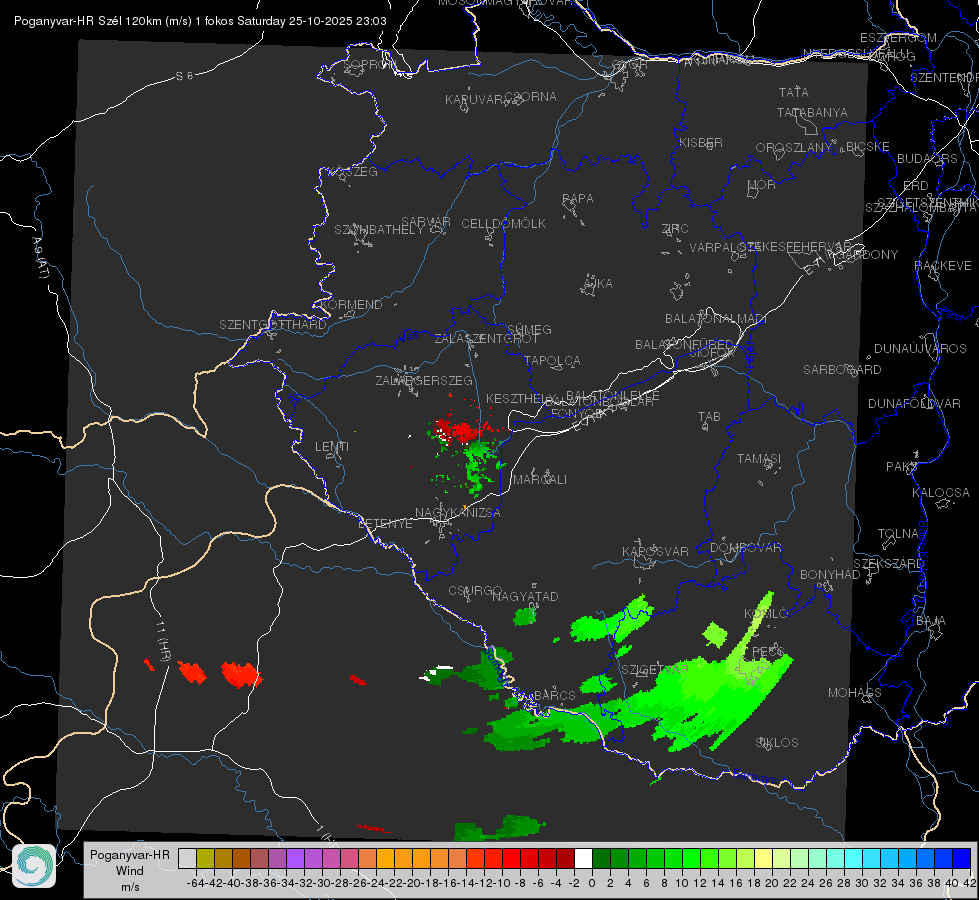Click the ZIRC label
Image resolution: width=979 pixels, height=900 pixels.
click(x=675, y=229)
